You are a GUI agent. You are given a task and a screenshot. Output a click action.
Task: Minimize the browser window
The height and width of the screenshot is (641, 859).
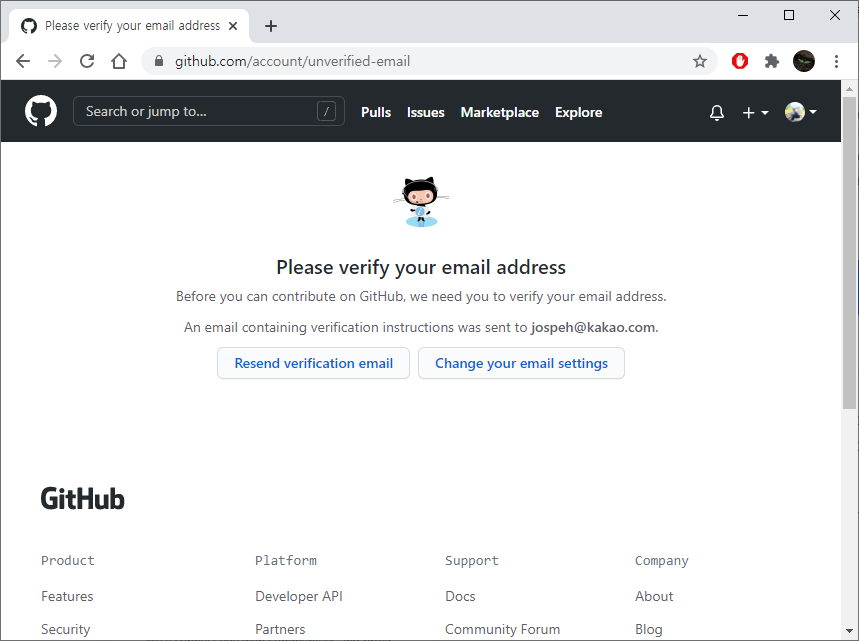pyautogui.click(x=743, y=15)
